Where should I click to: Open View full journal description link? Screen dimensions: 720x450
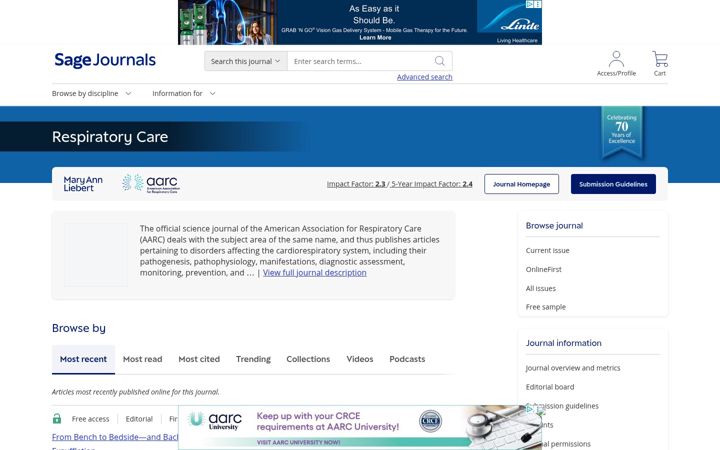coord(315,273)
